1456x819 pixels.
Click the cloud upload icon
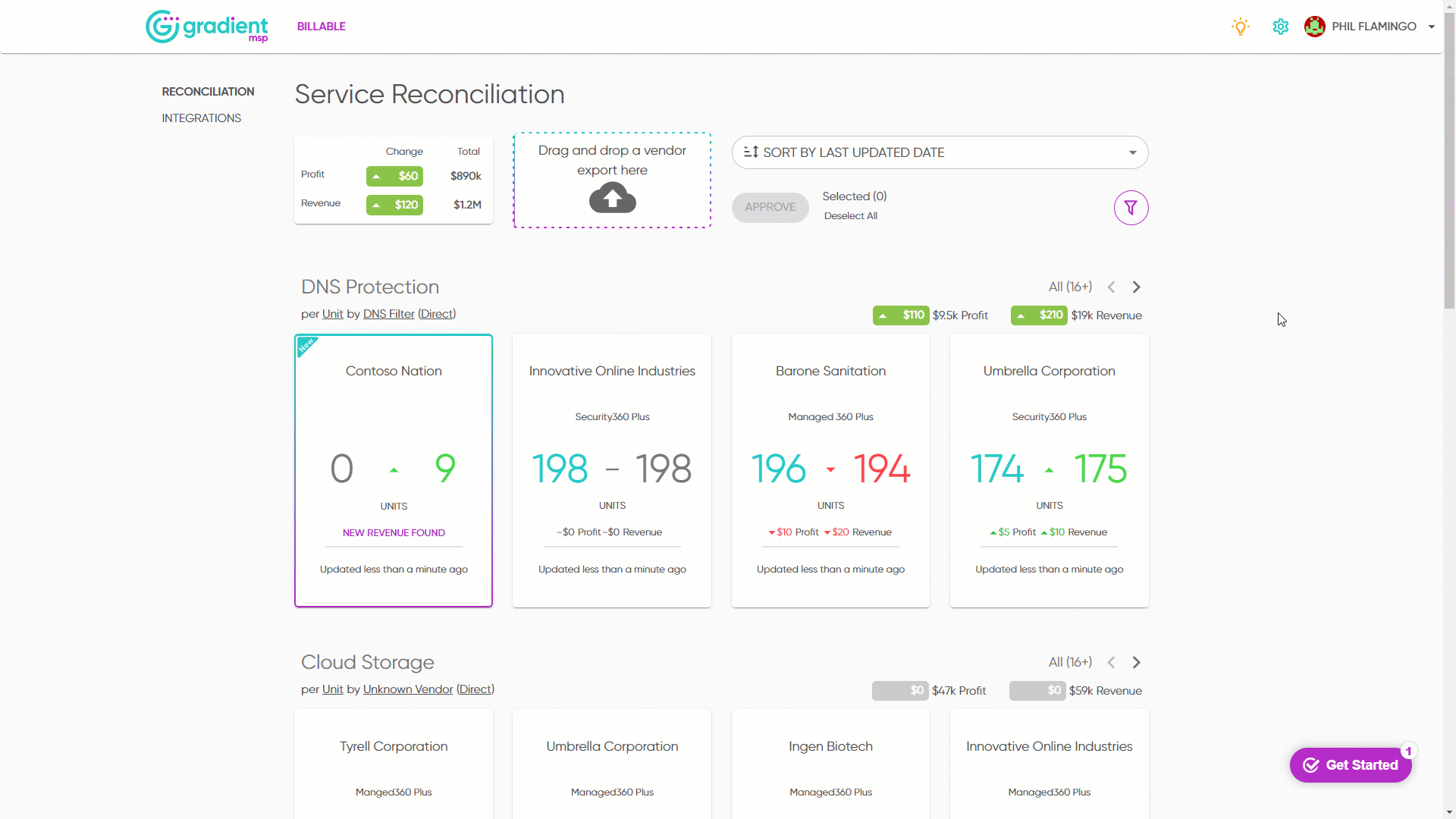(x=612, y=199)
